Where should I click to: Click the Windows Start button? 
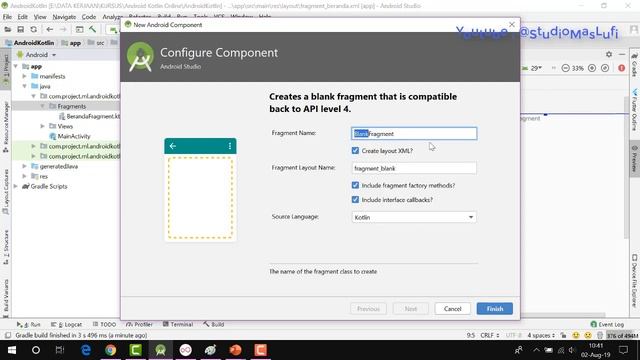12,350
